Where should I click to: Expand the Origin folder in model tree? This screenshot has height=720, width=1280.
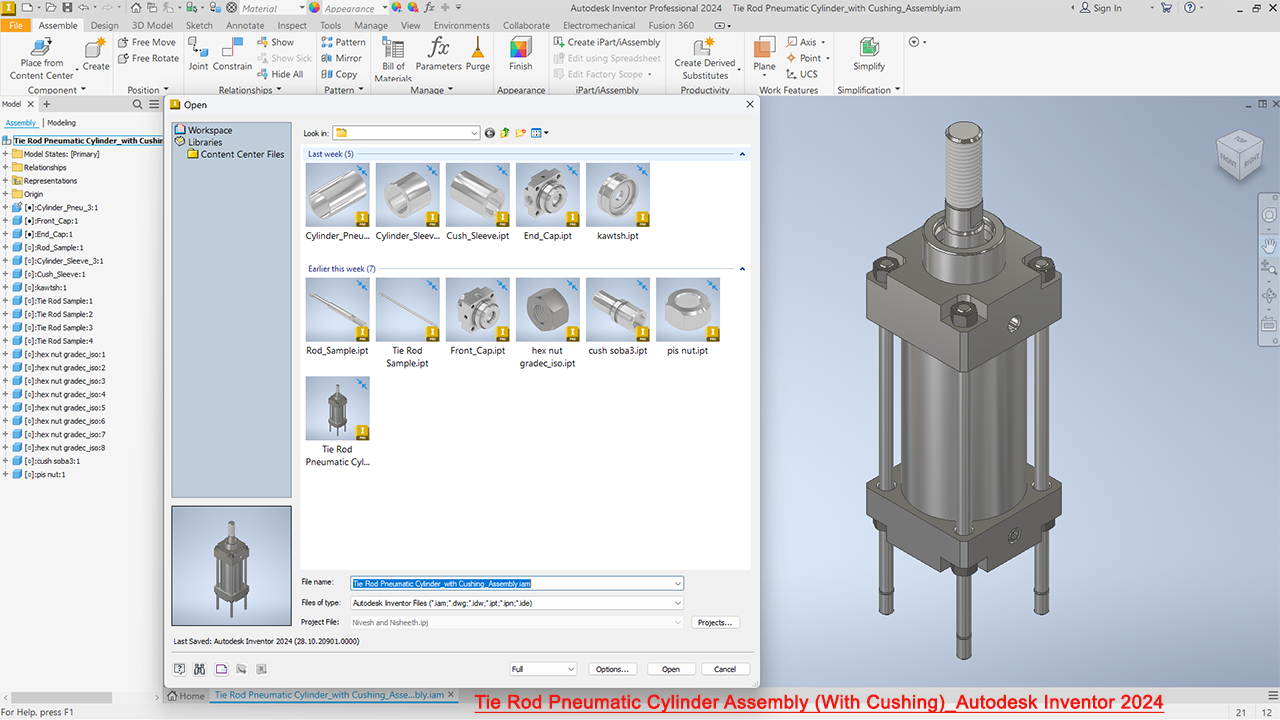click(x=5, y=194)
